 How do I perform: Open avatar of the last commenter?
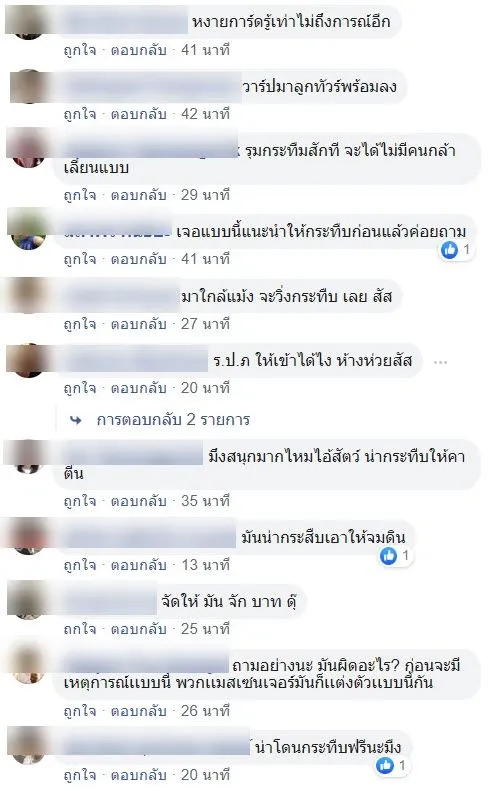28,746
